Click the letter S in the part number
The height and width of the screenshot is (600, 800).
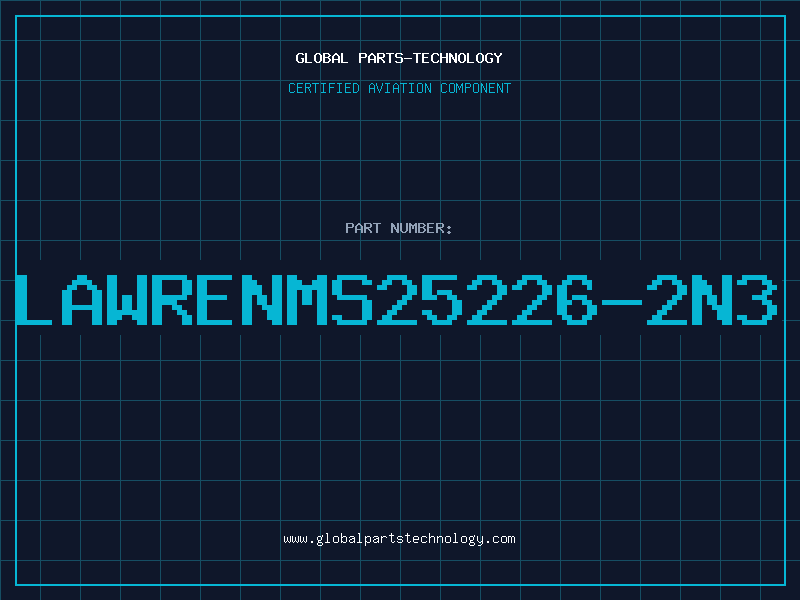pos(352,299)
